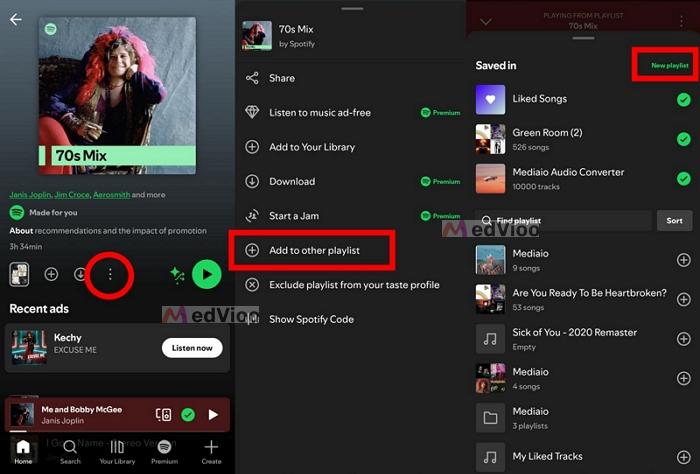Screen dimensions: 700x474
Task: Tap Listen now on the Kechy ad
Action: click(192, 348)
